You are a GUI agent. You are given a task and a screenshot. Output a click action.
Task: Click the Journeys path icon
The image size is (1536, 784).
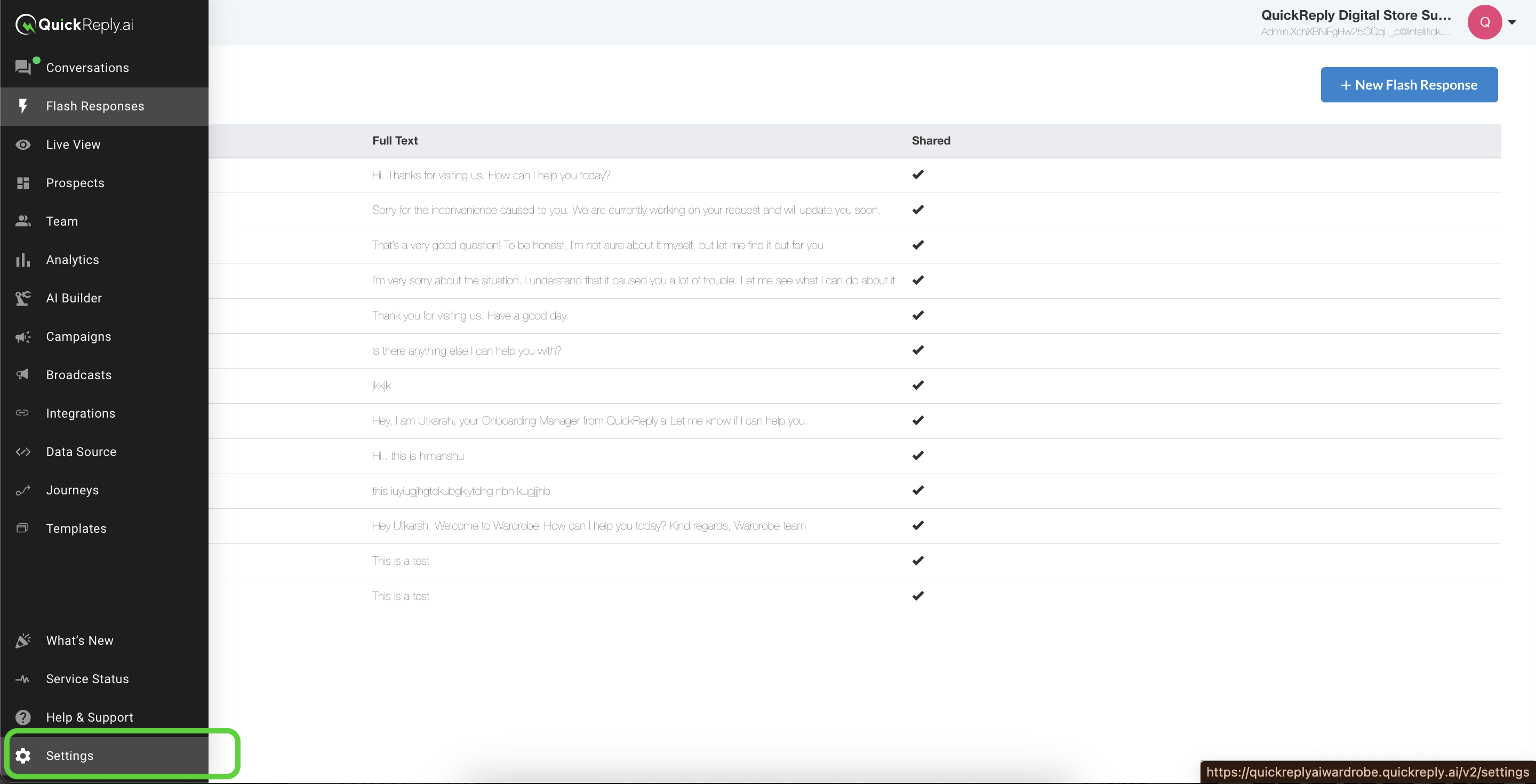click(x=23, y=490)
